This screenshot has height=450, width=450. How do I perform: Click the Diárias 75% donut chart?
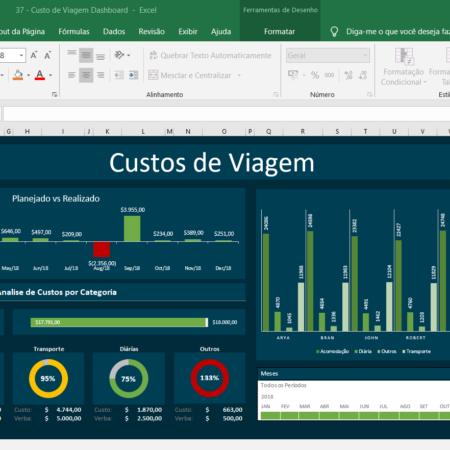click(x=129, y=378)
